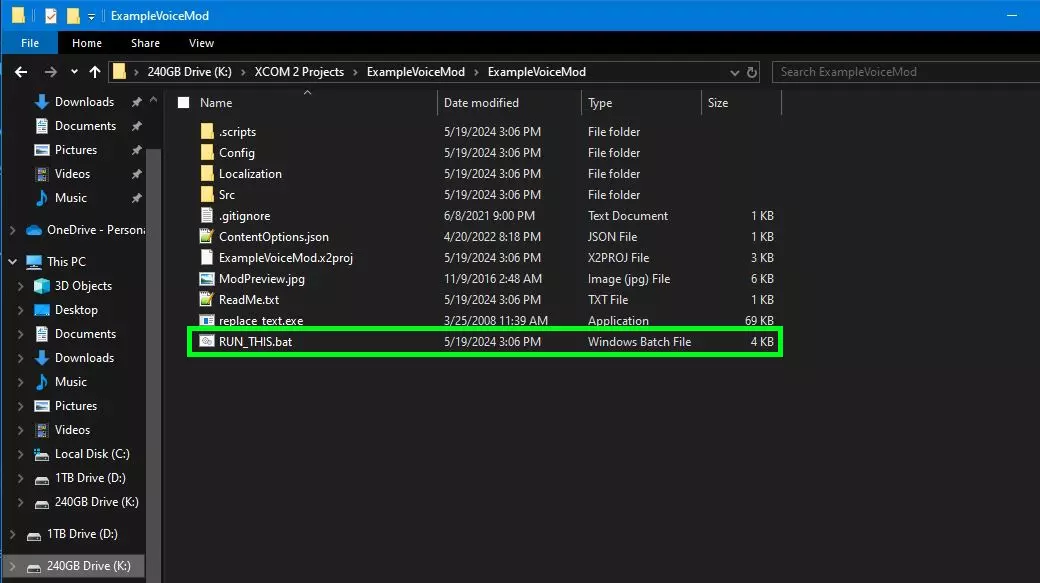Open the recent locations dropdown

(x=74, y=72)
